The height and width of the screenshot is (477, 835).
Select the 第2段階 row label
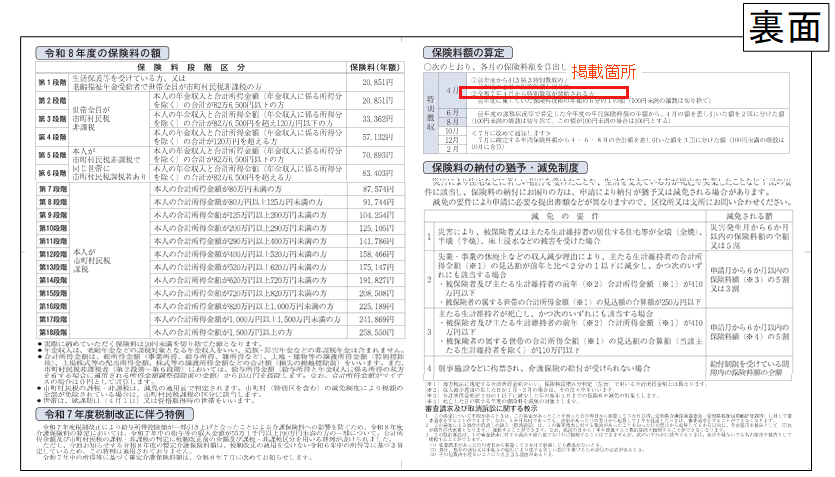[52, 101]
